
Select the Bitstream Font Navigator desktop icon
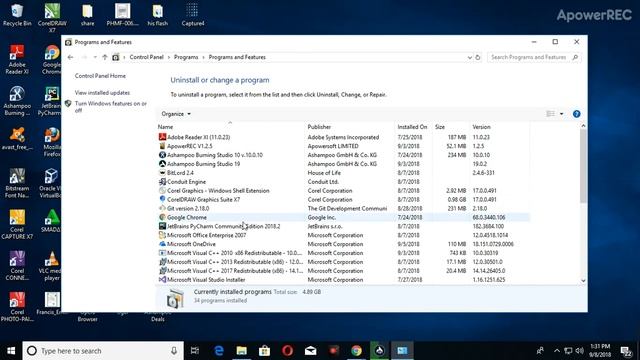17,183
